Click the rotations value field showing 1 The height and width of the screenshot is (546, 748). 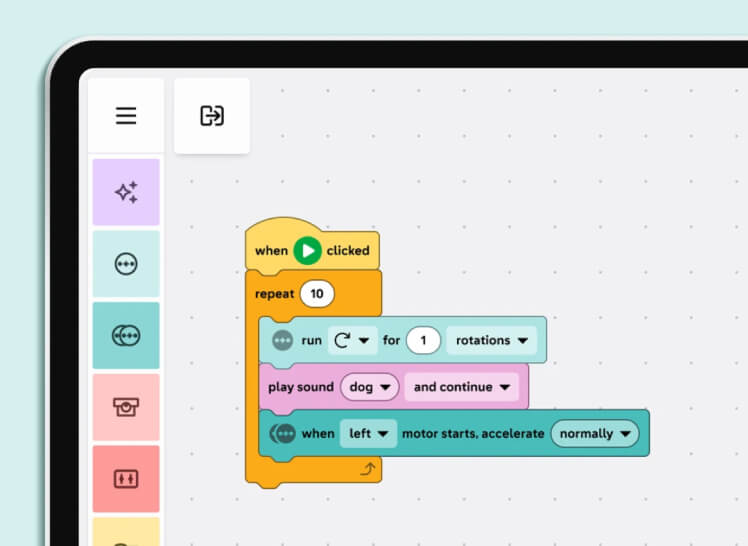click(x=423, y=340)
